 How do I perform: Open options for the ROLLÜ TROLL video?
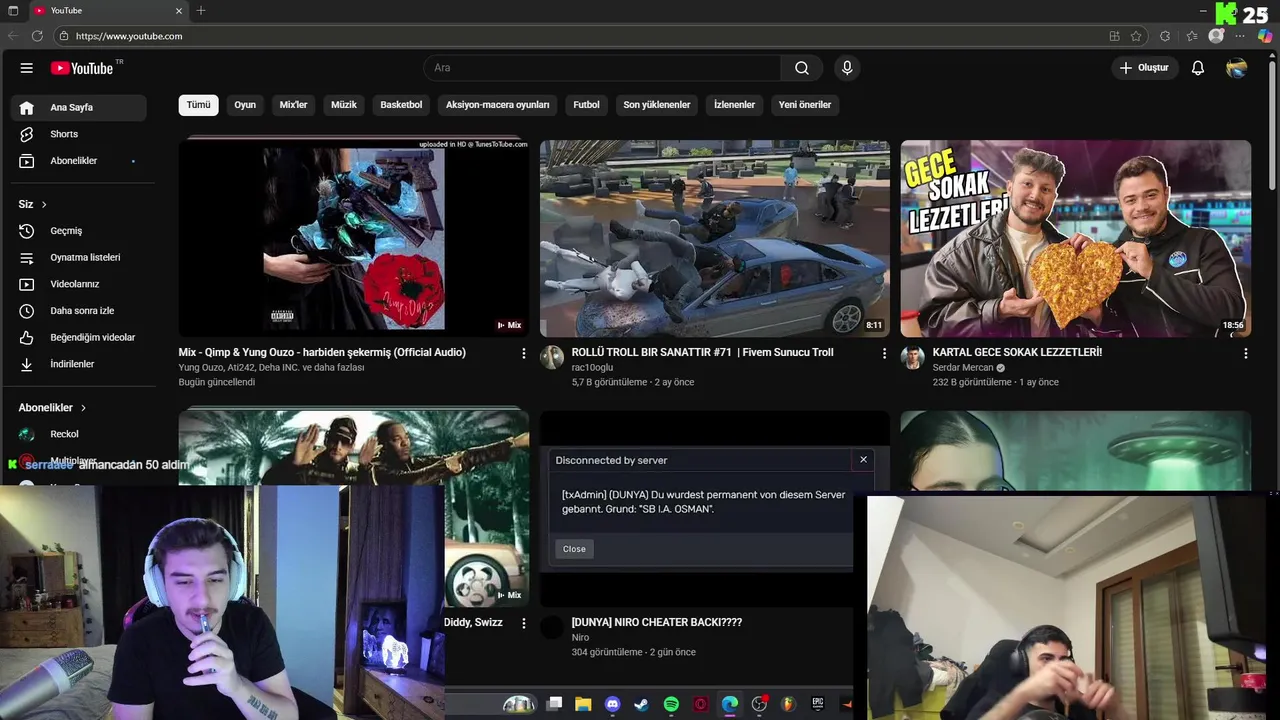[x=884, y=353]
